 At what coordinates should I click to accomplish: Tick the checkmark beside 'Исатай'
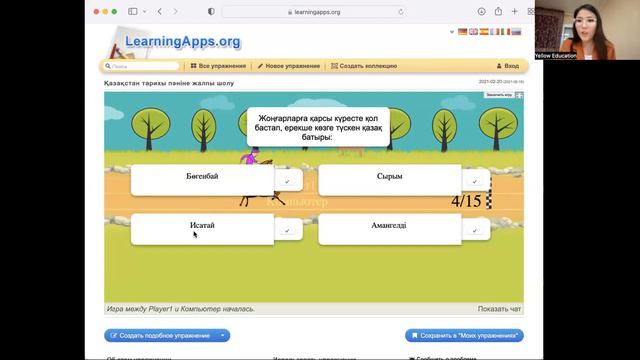tap(287, 230)
